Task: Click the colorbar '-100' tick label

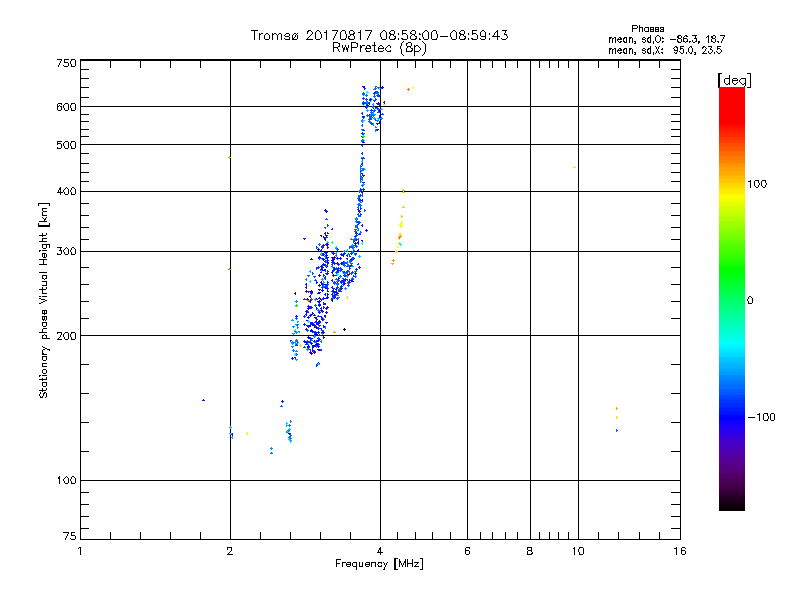Action: (x=762, y=417)
